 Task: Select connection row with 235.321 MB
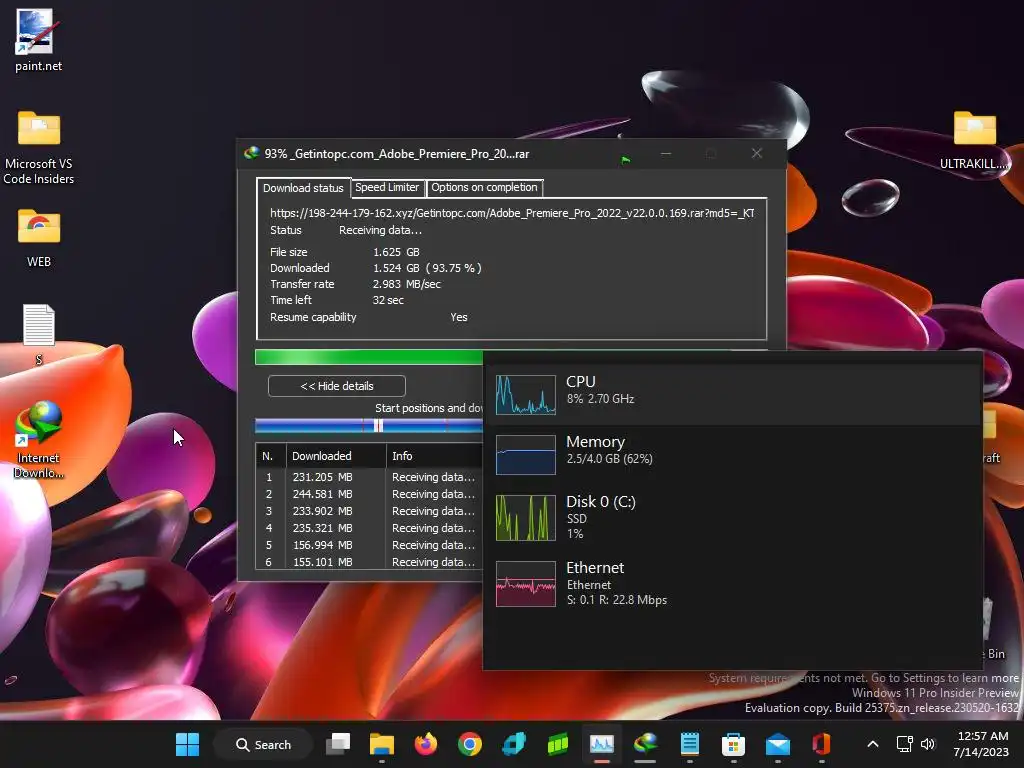(x=370, y=528)
